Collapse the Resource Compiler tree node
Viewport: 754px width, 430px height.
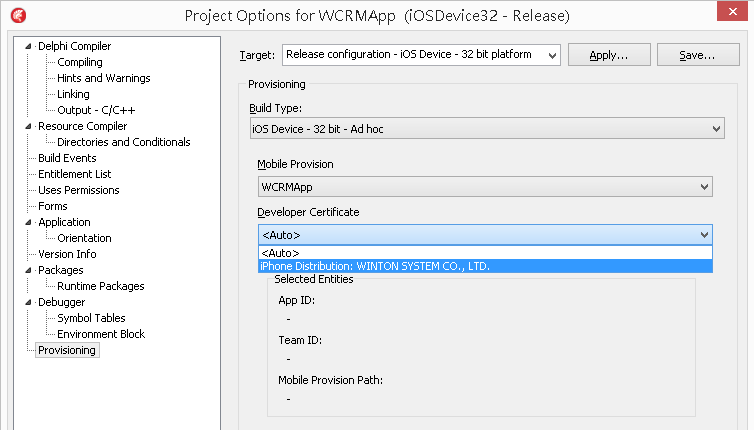[28, 126]
